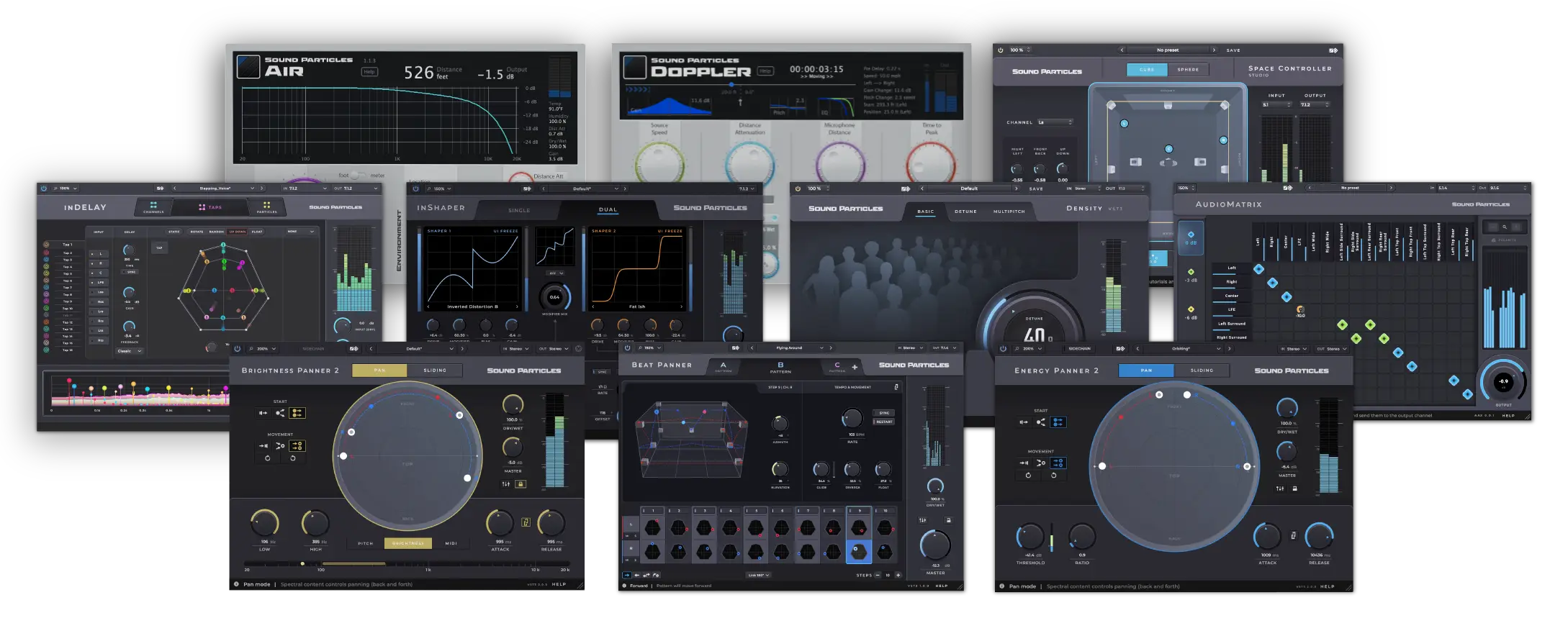Open the Slapping_Voice preset dropdown in InDelay

click(217, 188)
